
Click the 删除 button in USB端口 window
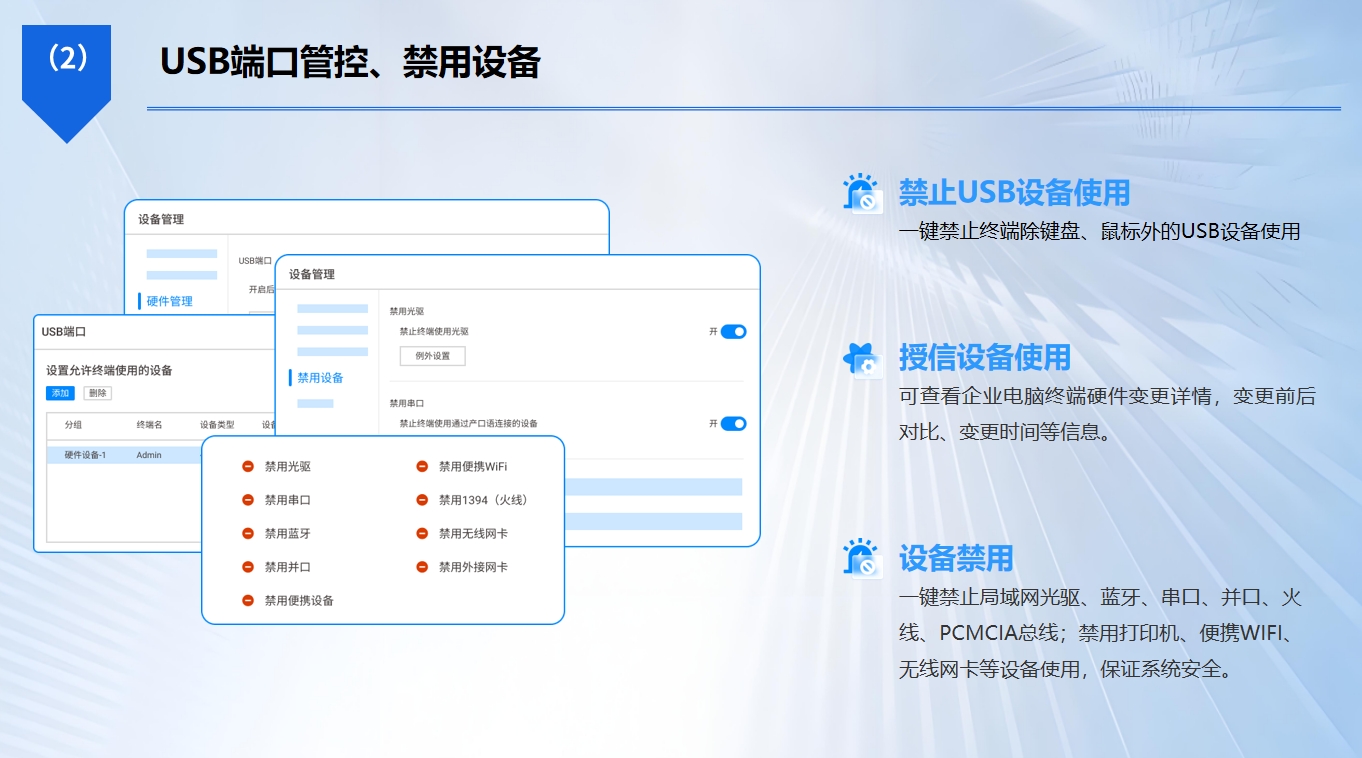click(x=97, y=393)
